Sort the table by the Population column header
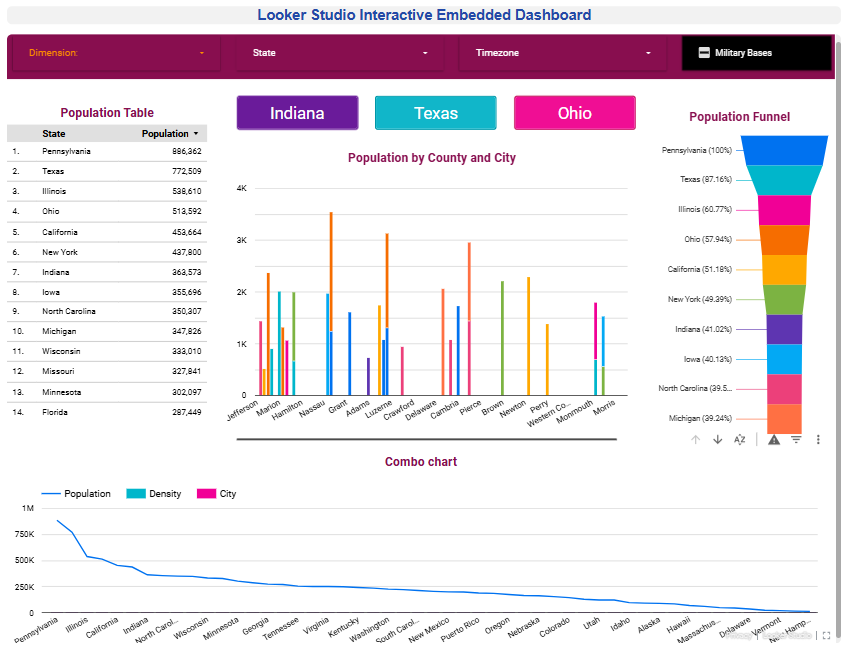The image size is (849, 654). click(x=165, y=133)
